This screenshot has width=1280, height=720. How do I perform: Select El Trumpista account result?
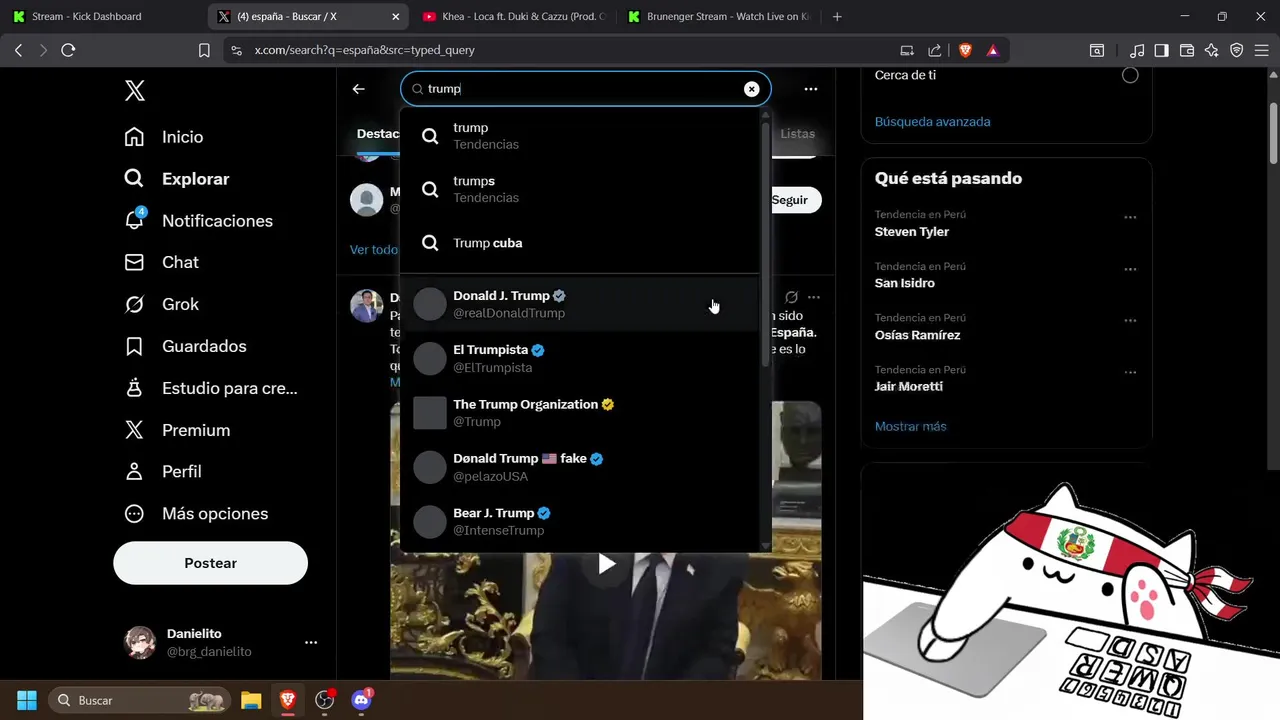tap(580, 358)
